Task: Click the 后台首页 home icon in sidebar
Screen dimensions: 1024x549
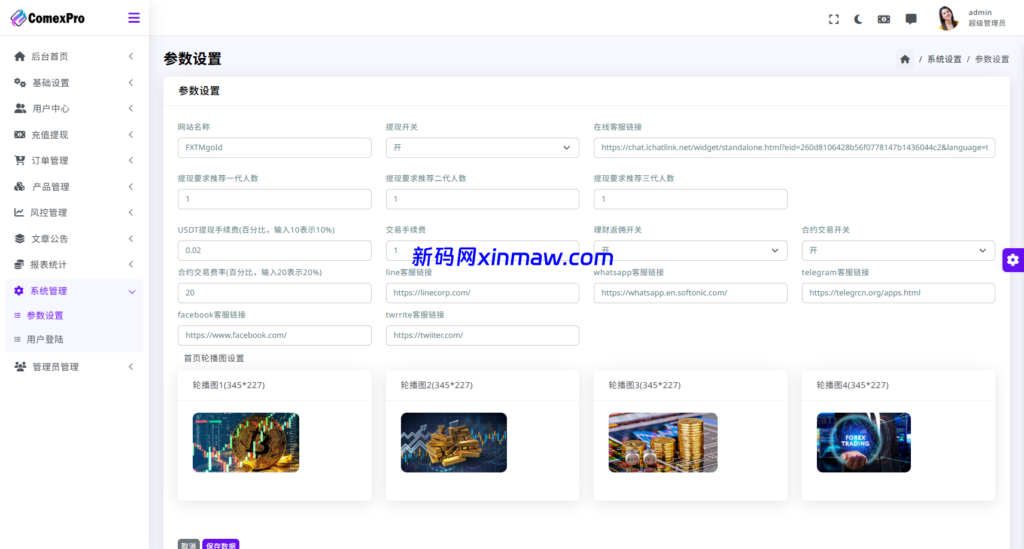Action: pyautogui.click(x=20, y=56)
